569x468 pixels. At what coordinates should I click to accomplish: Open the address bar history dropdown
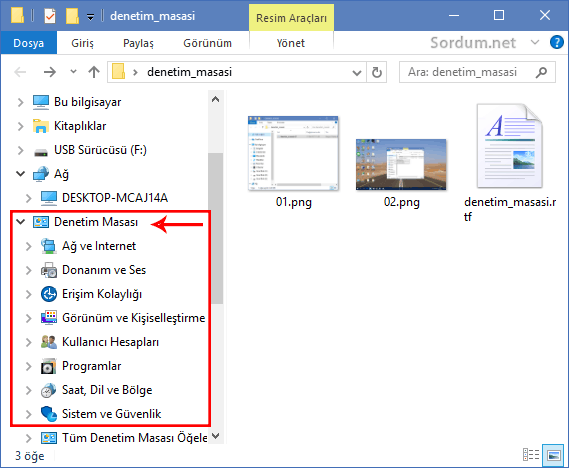tap(357, 73)
